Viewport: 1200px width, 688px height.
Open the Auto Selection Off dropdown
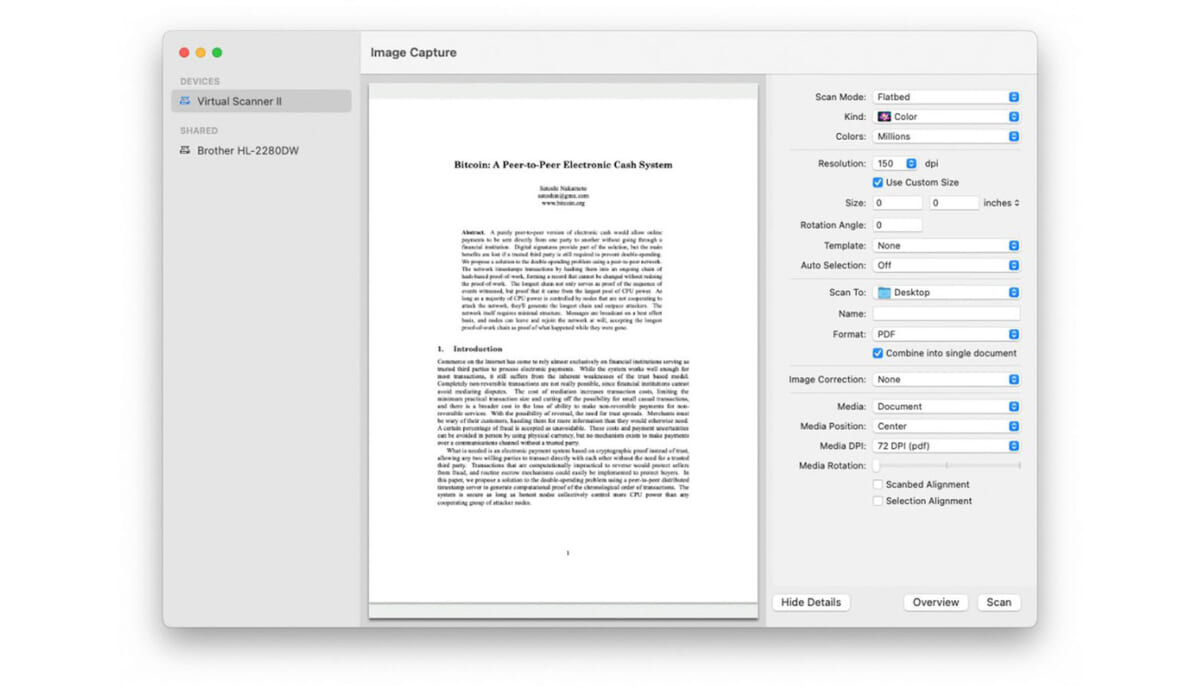(946, 265)
